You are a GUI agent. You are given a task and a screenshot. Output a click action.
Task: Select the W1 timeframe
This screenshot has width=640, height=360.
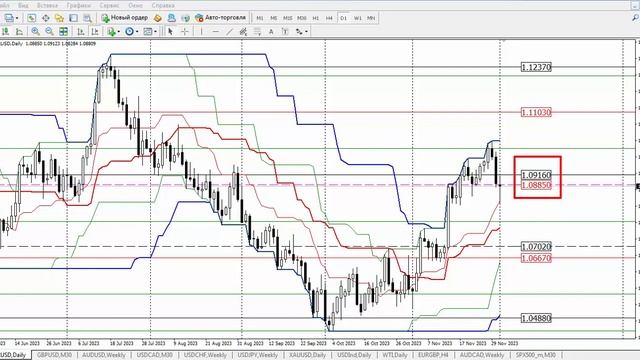358,18
